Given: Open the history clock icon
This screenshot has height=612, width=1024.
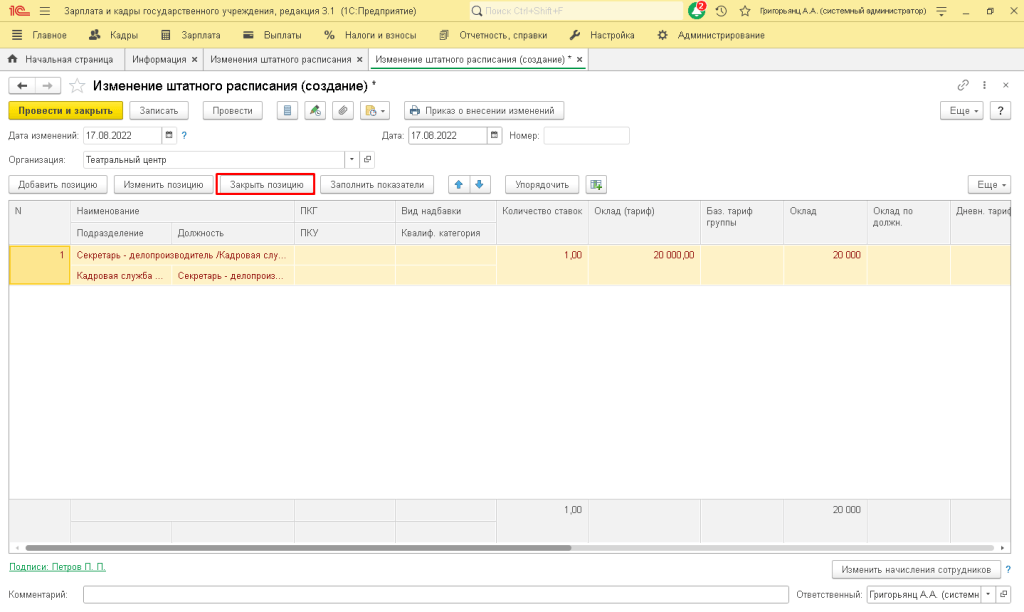Looking at the screenshot, I should tap(722, 11).
